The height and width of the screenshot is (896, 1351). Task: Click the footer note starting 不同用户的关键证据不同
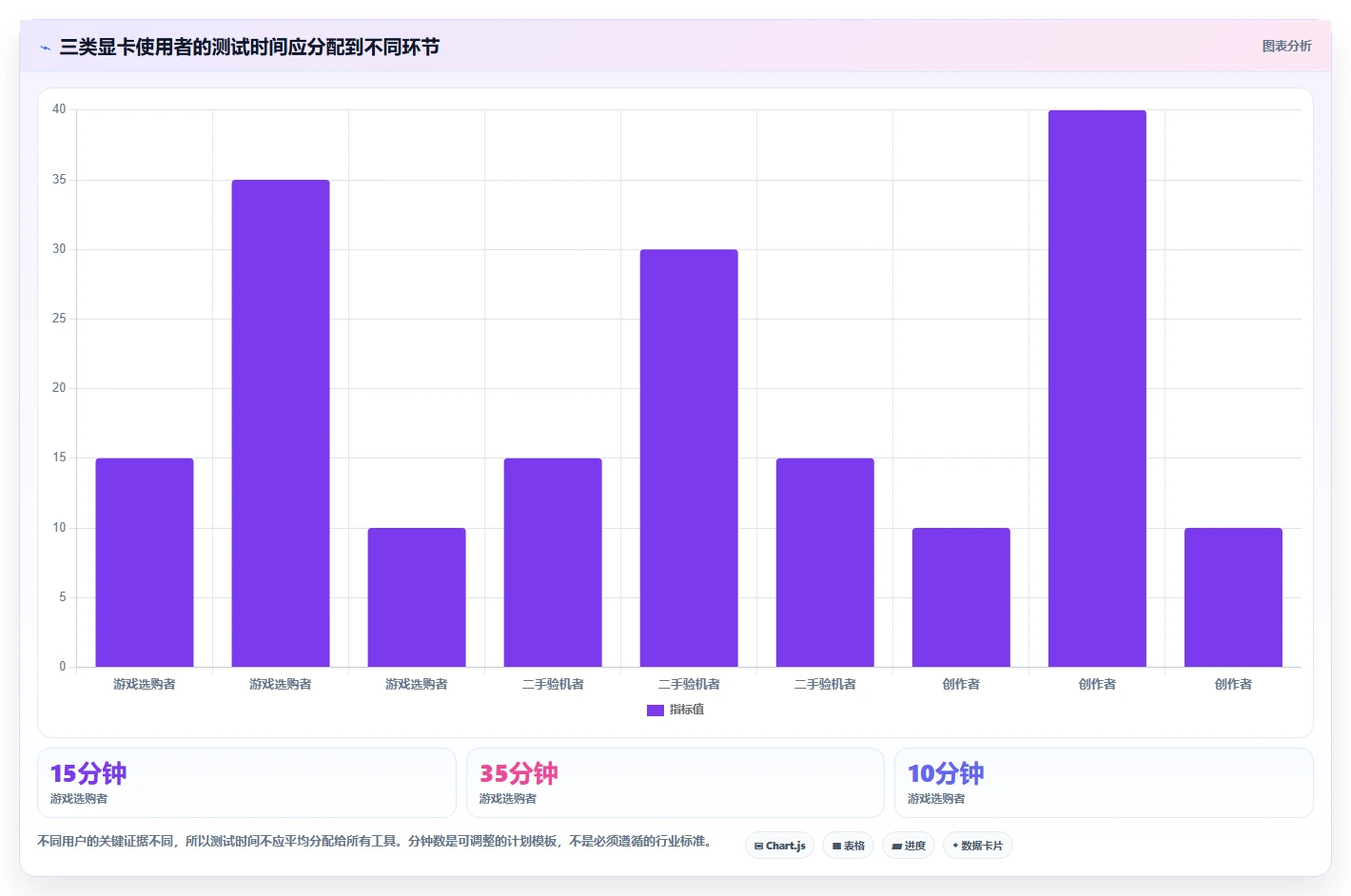[375, 841]
